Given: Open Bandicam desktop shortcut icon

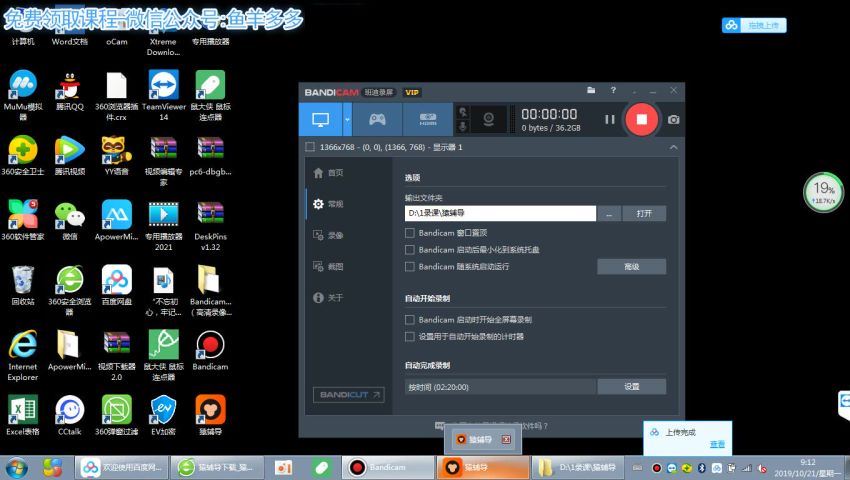Looking at the screenshot, I should tap(210, 350).
